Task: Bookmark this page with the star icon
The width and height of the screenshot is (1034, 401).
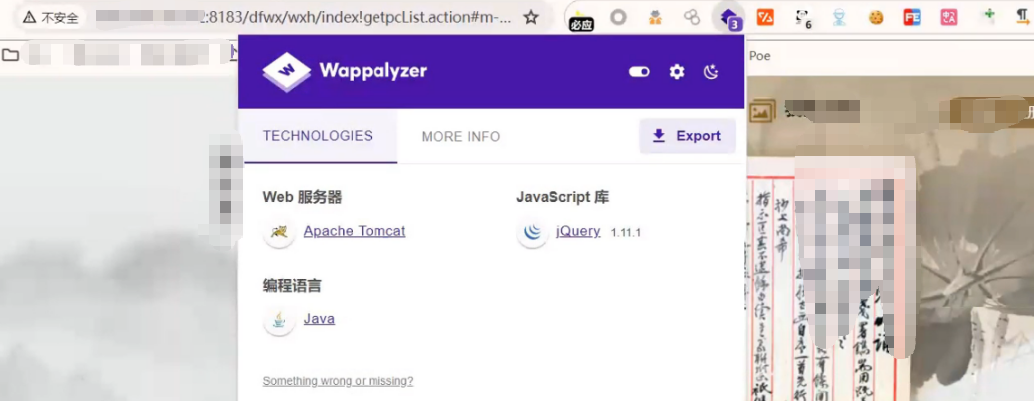Action: pyautogui.click(x=531, y=17)
